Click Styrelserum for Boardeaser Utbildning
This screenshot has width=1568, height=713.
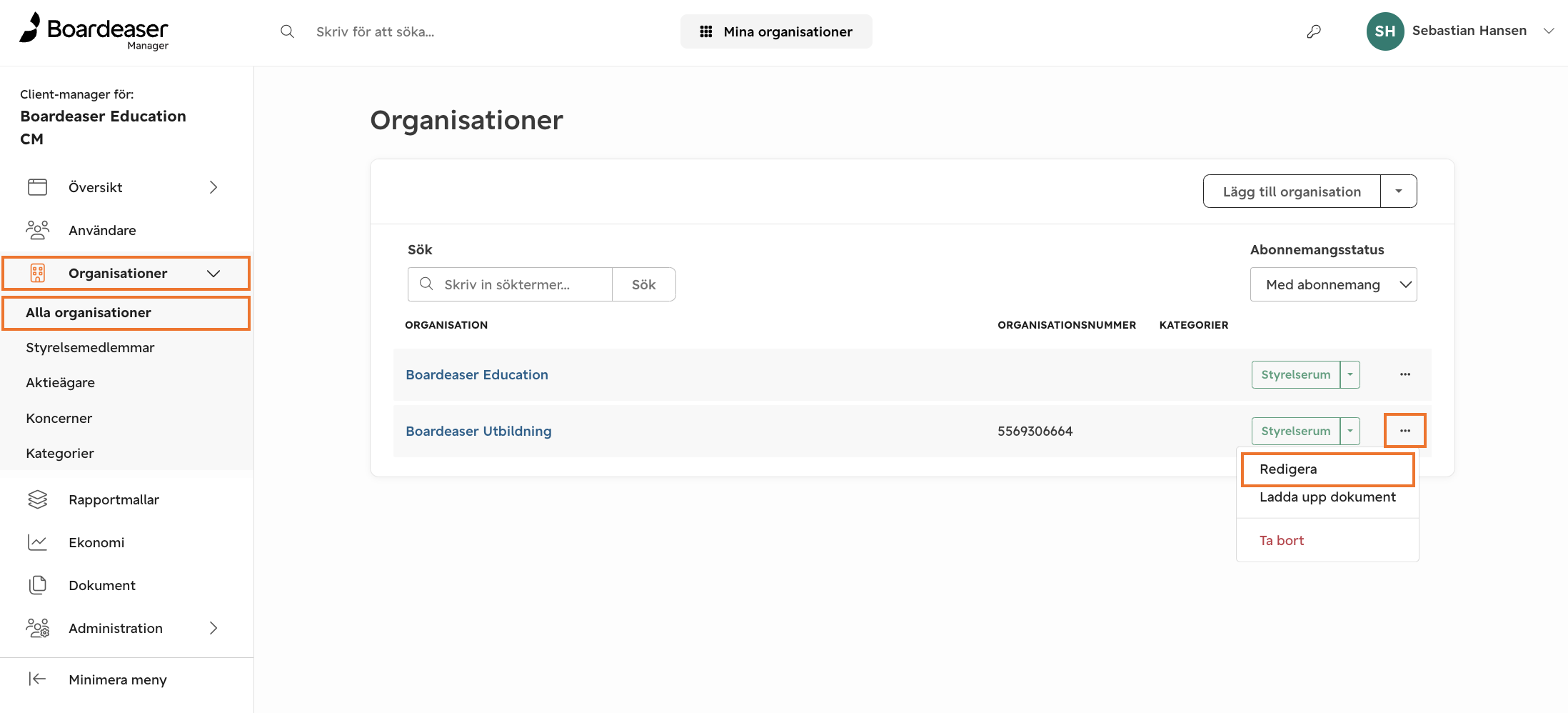pos(1296,431)
